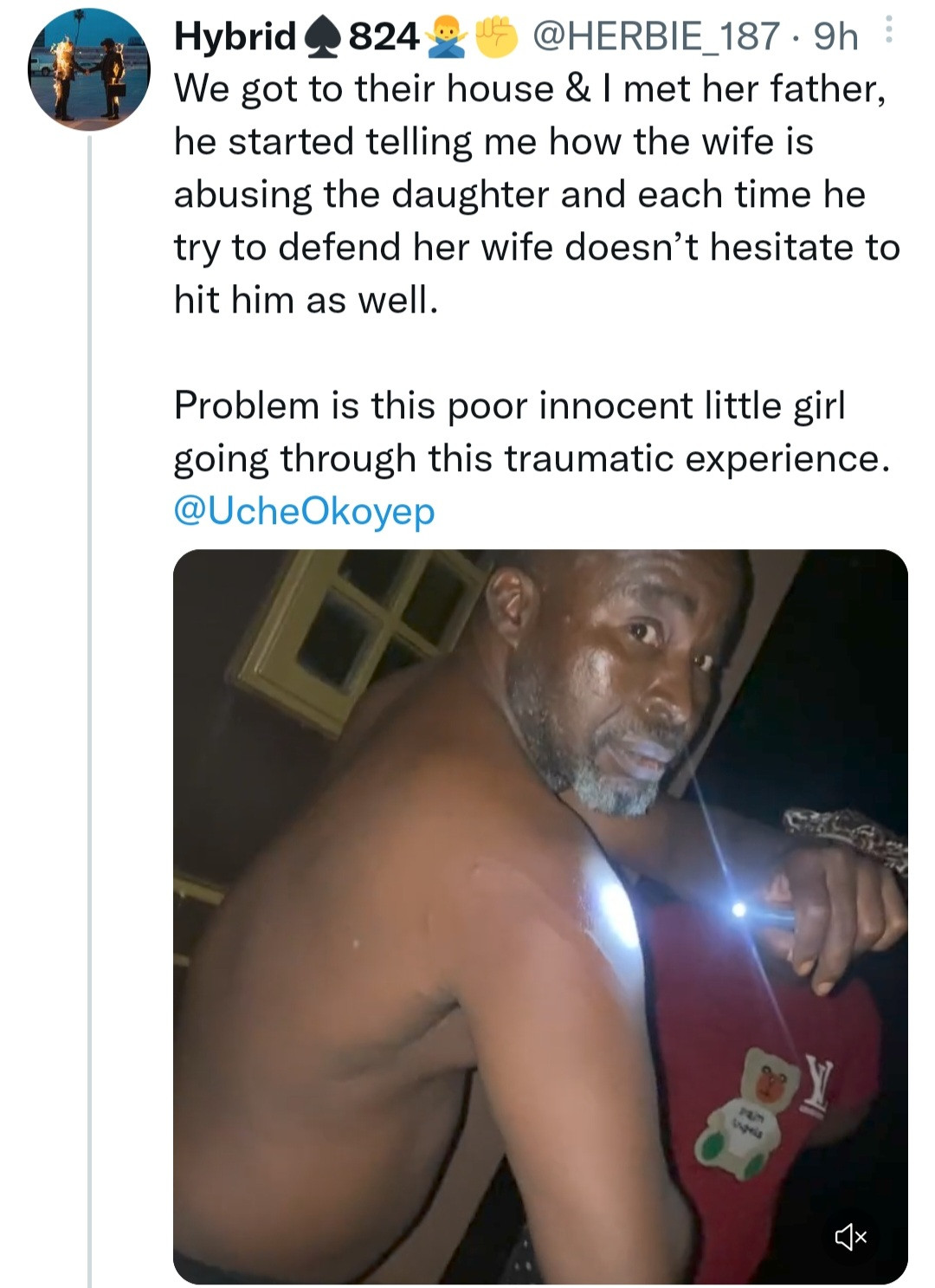
Task: Unmute the video with the speaker icon
Action: tap(850, 1236)
